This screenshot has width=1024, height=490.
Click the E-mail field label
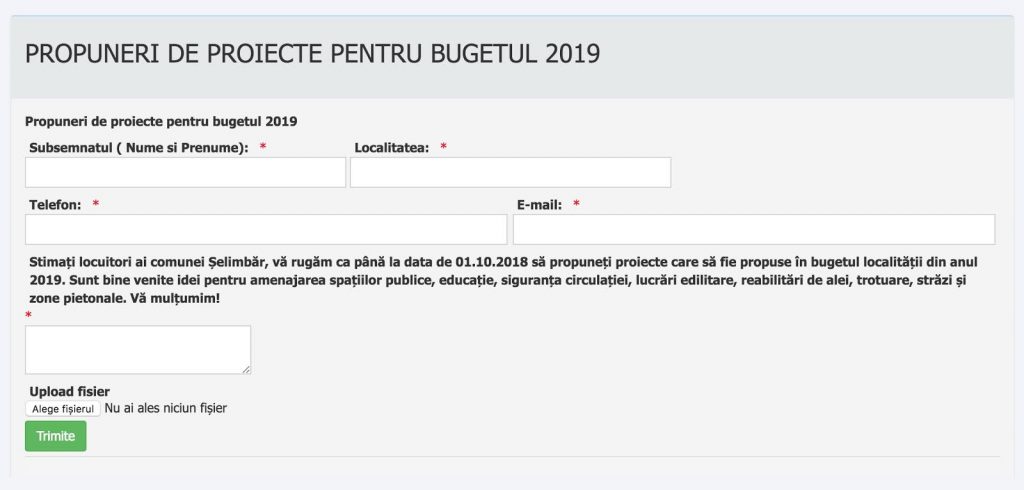tap(539, 205)
